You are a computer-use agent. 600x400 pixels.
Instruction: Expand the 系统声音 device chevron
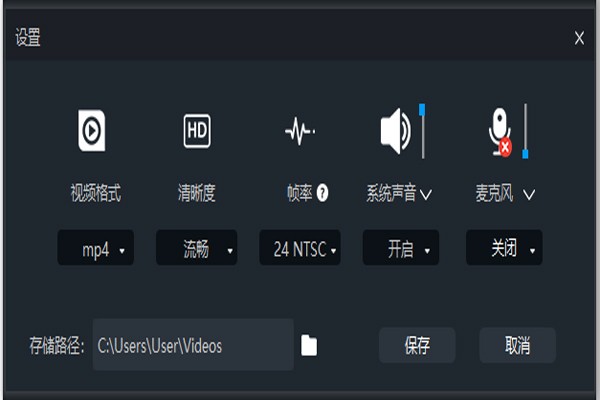[426, 195]
